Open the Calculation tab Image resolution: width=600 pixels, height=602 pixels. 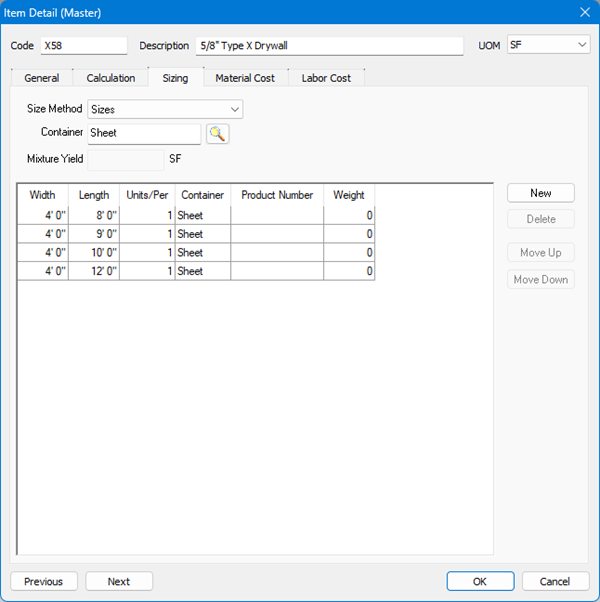click(111, 78)
